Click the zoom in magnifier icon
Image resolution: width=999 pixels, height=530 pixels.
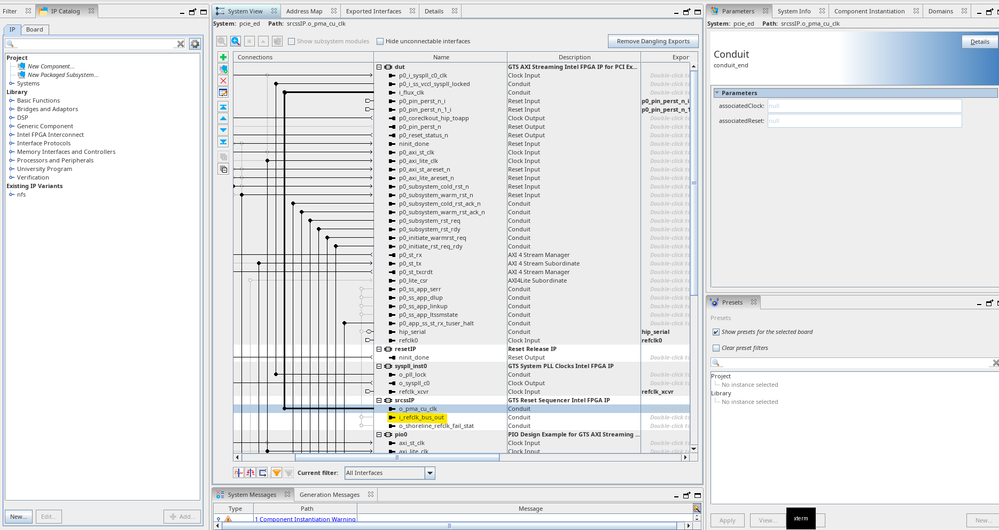coord(236,41)
